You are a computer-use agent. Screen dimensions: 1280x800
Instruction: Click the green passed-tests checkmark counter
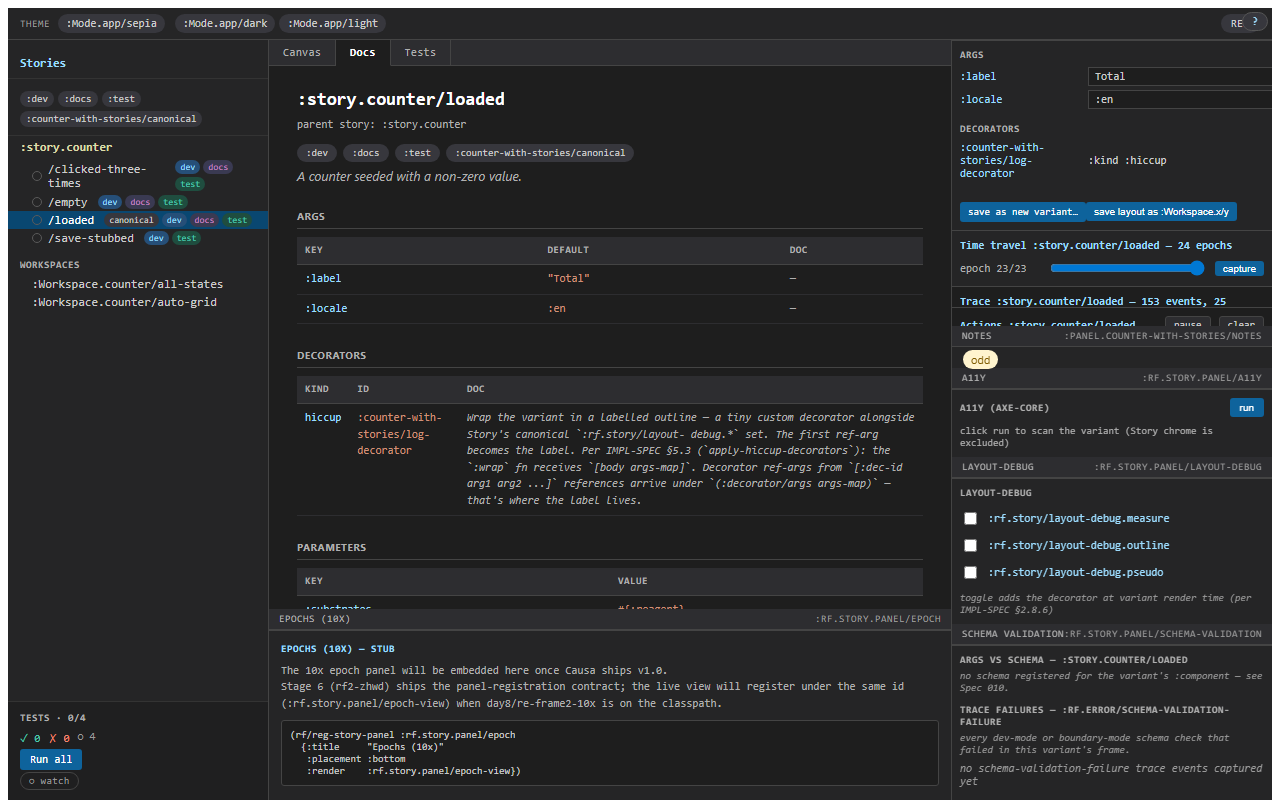point(30,738)
